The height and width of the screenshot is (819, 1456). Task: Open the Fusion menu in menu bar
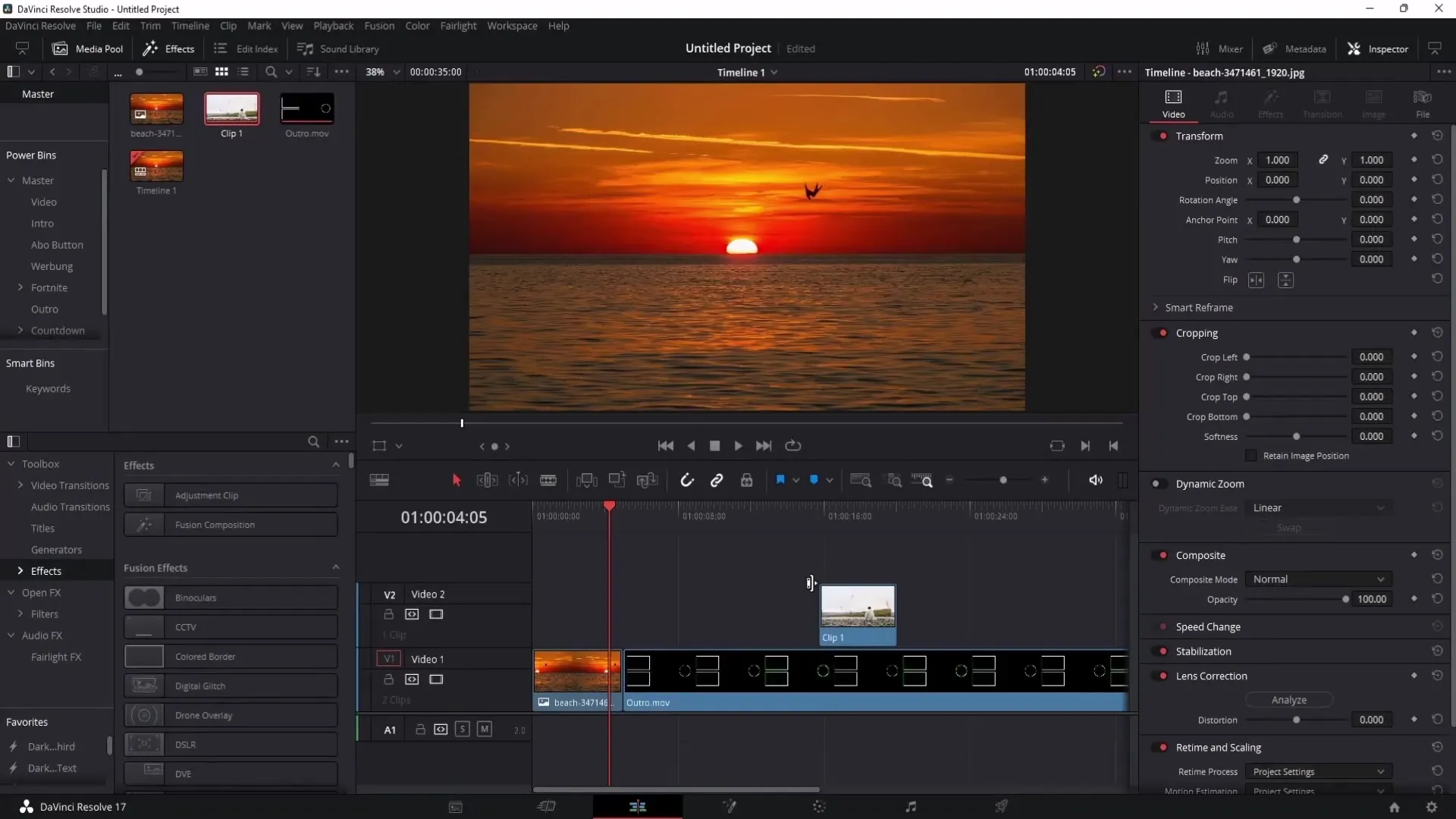click(x=378, y=25)
